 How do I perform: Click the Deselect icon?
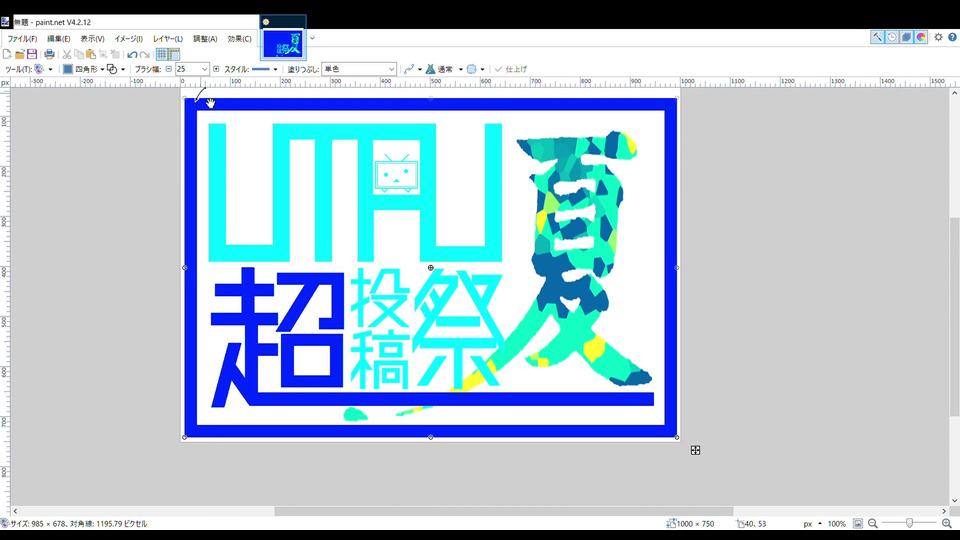114,54
